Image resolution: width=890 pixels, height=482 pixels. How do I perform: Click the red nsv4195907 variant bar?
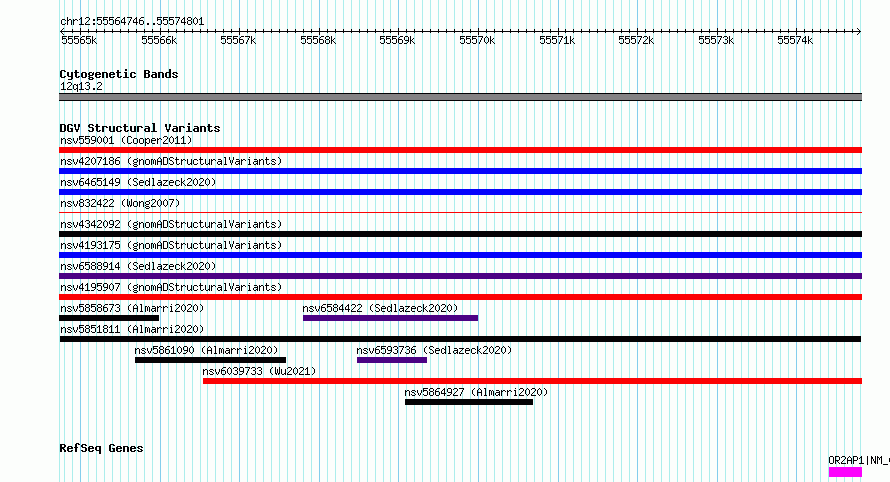(x=460, y=297)
